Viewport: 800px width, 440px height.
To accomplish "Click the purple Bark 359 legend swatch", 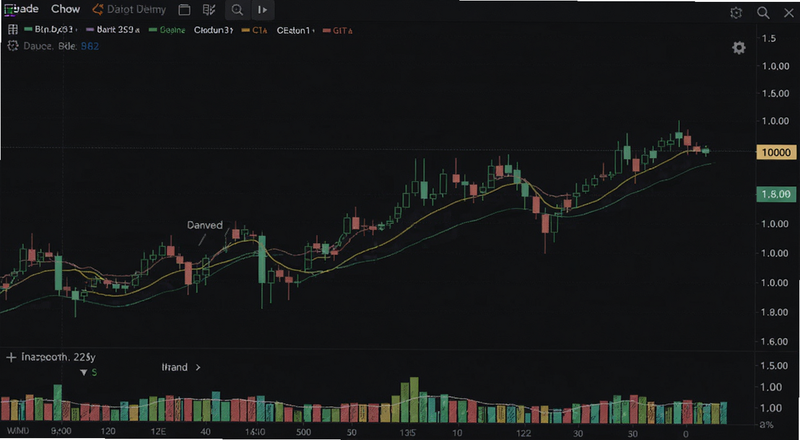I will click(91, 30).
